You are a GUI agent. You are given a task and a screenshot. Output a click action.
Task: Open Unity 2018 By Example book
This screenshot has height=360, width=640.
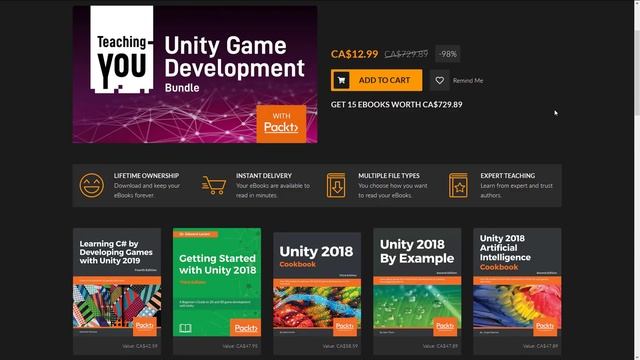[417, 282]
